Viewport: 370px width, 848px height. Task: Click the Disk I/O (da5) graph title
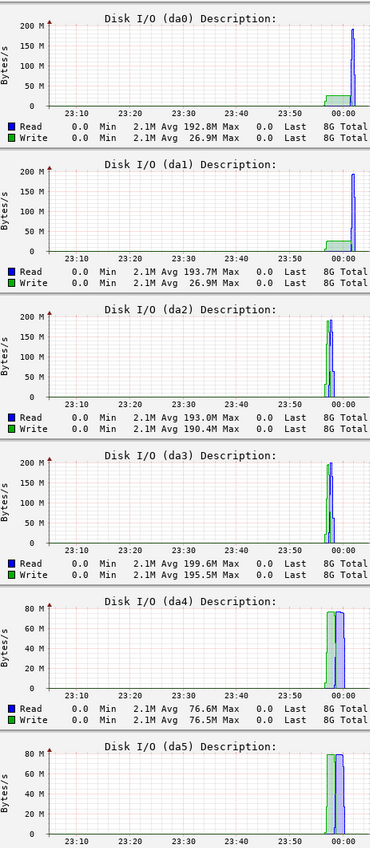pyautogui.click(x=190, y=747)
